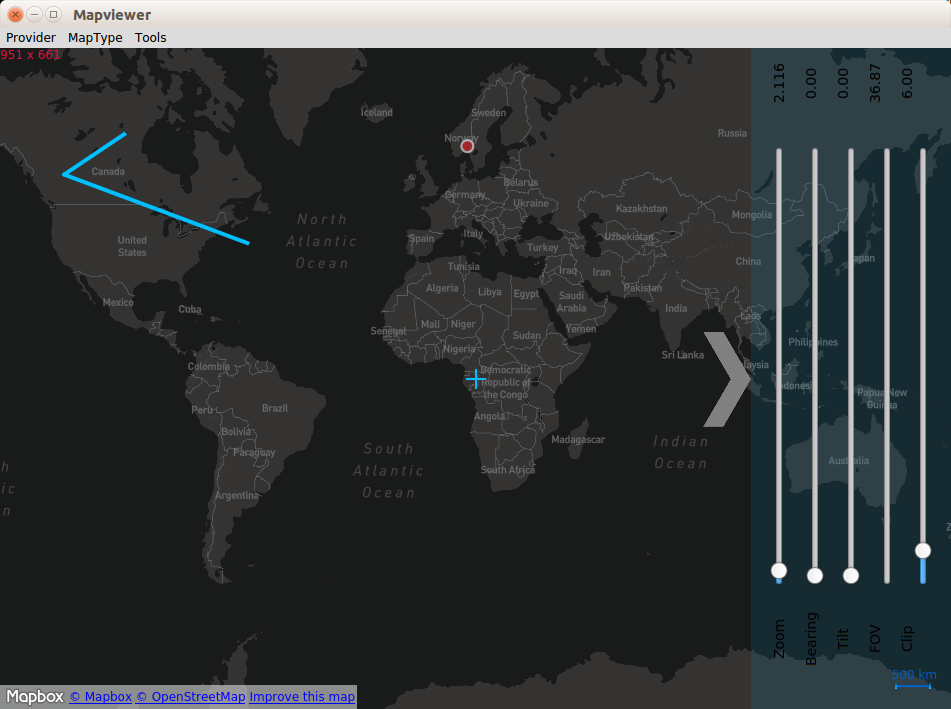Image resolution: width=951 pixels, height=709 pixels.
Task: Click the Improve this map link
Action: pyautogui.click(x=302, y=697)
